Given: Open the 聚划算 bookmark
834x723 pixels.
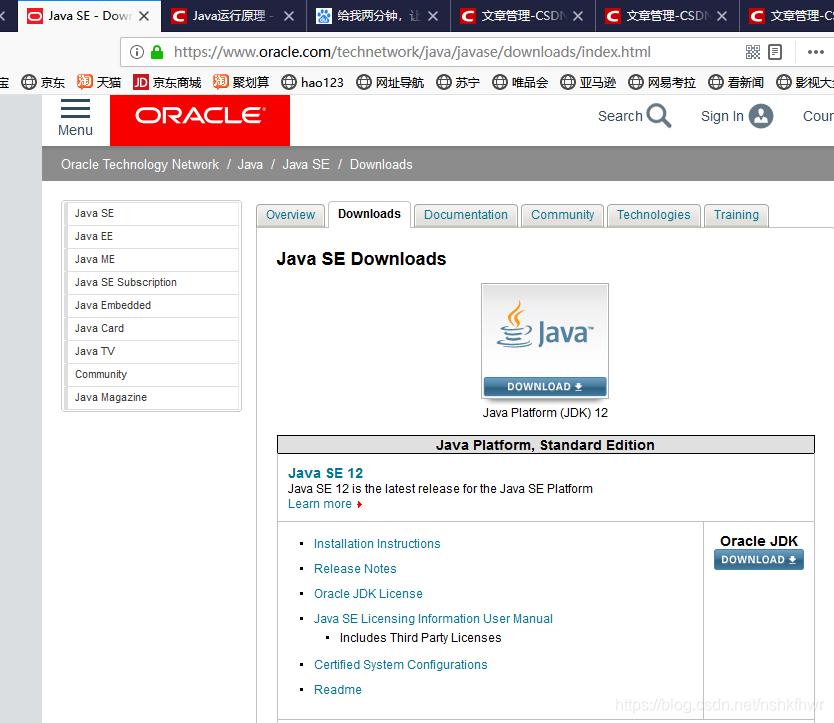Looking at the screenshot, I should [x=241, y=82].
